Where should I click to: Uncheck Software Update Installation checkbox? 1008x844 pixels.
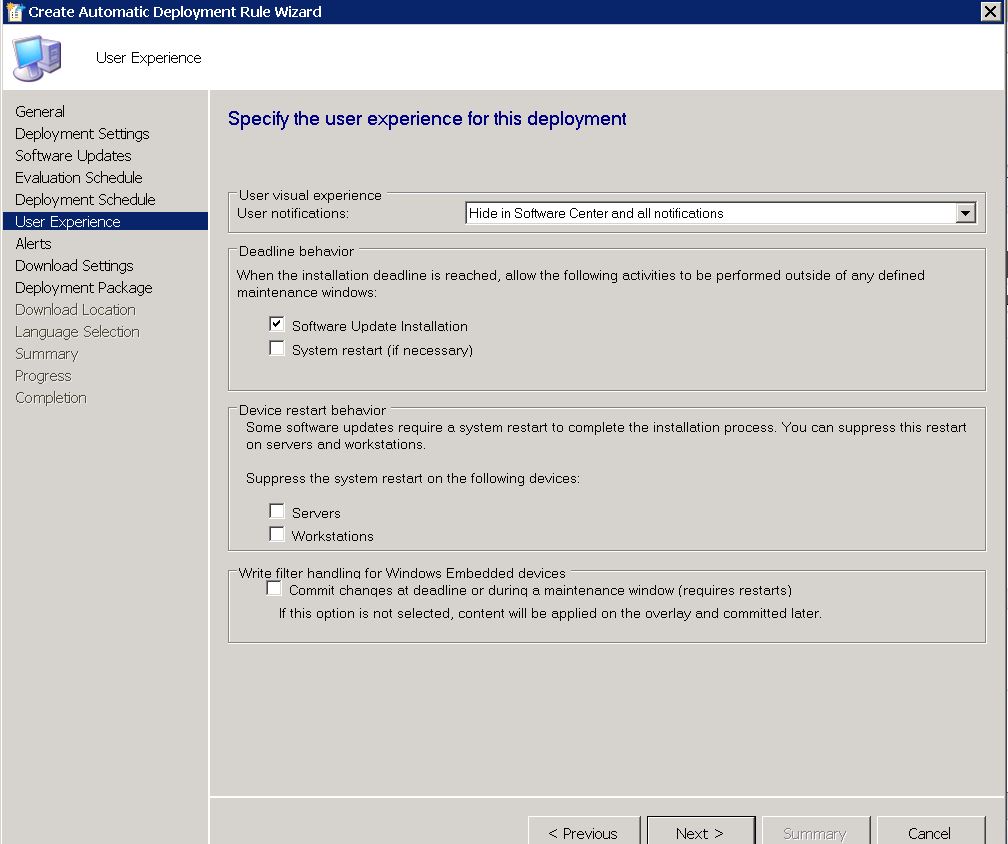click(276, 325)
